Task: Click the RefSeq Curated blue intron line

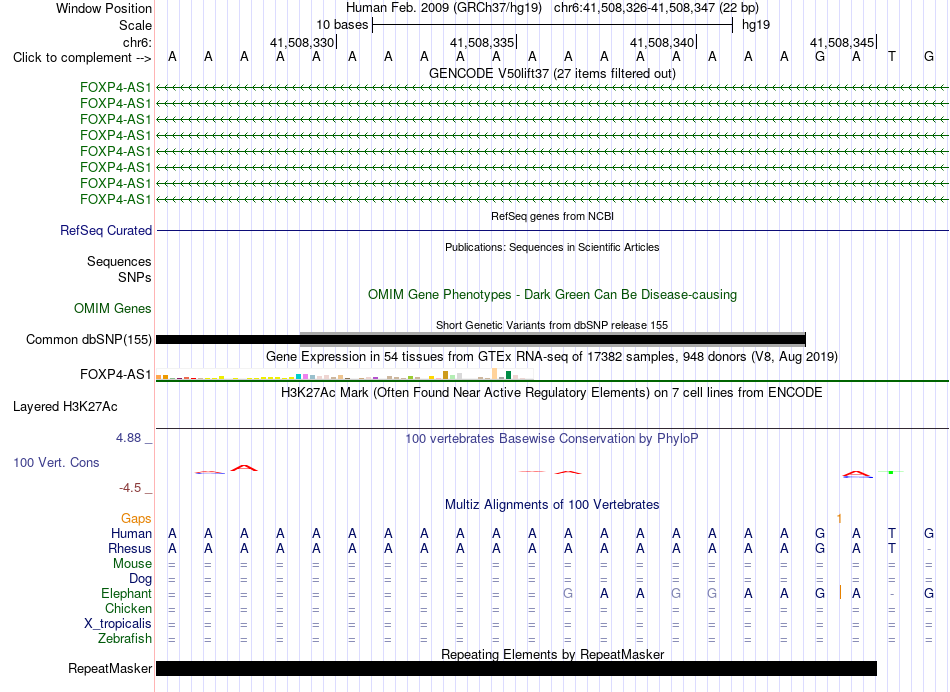Action: tap(552, 230)
